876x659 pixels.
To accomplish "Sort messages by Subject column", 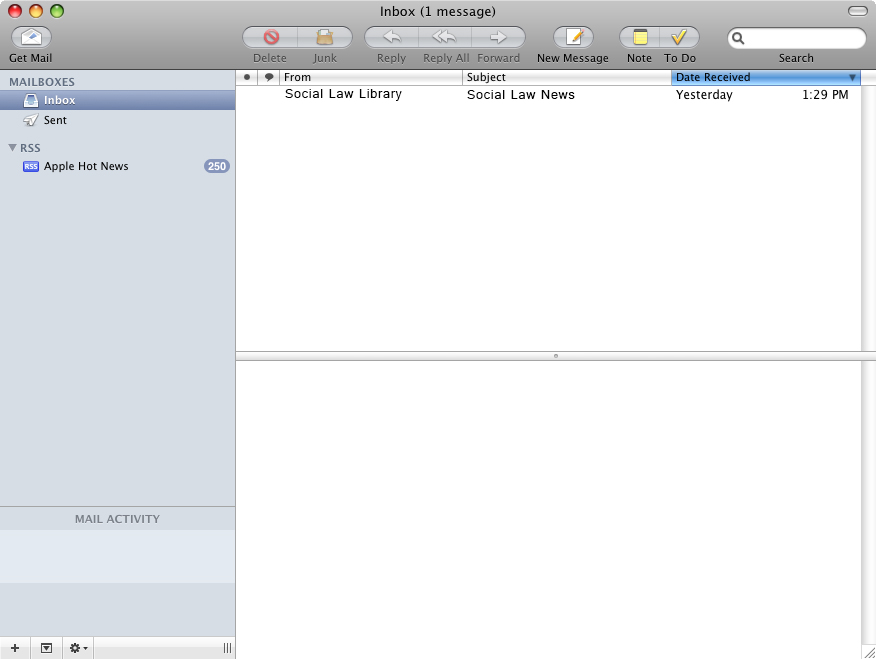I will [566, 77].
